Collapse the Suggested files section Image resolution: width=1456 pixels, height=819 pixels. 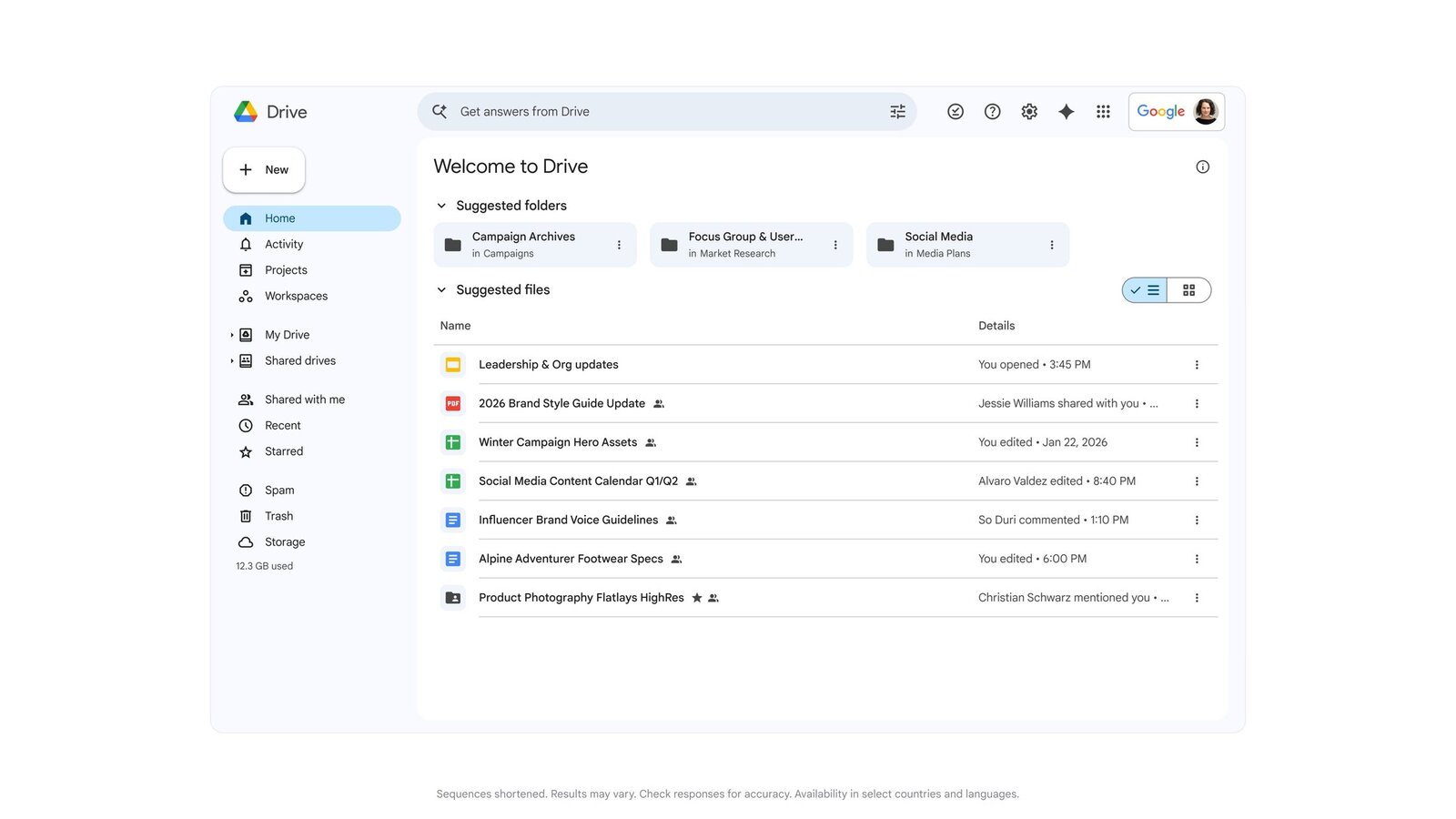coord(441,290)
